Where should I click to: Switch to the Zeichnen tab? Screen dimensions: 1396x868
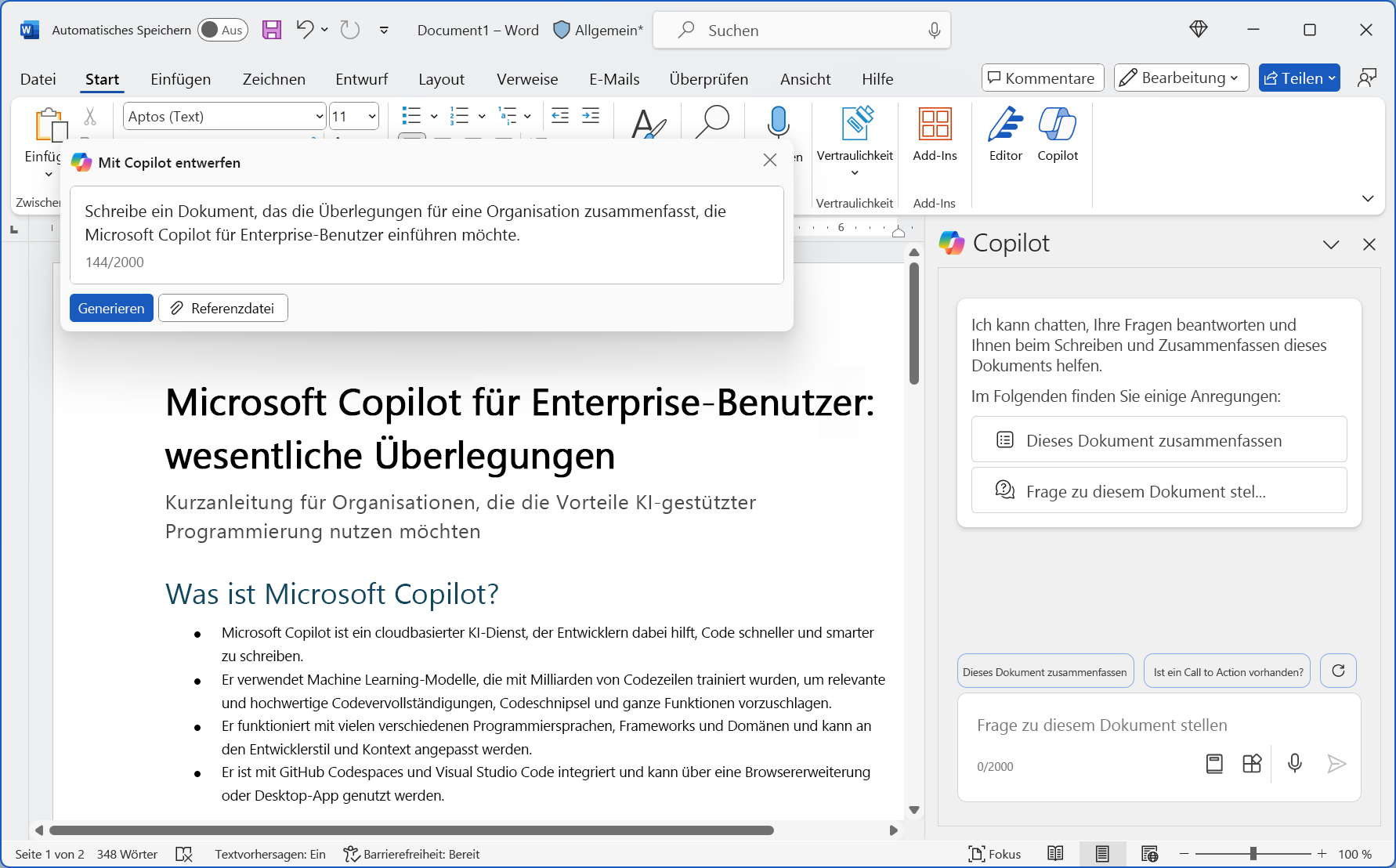coord(274,79)
